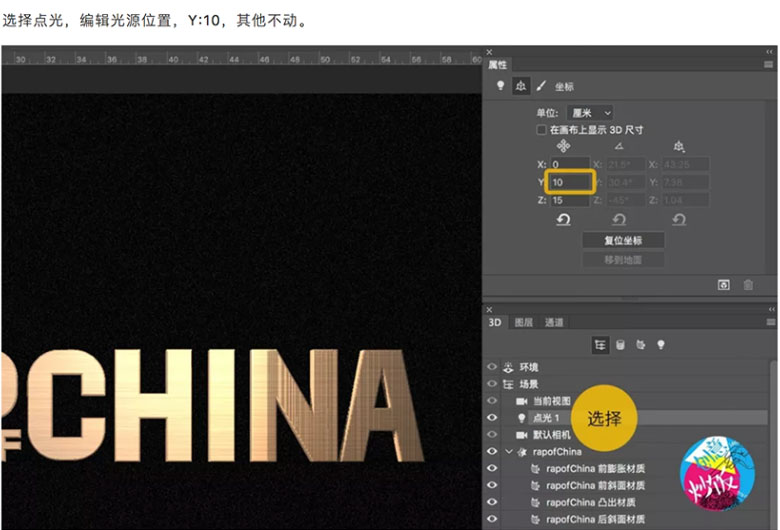Toggle visibility of 当前视图

pos(491,401)
